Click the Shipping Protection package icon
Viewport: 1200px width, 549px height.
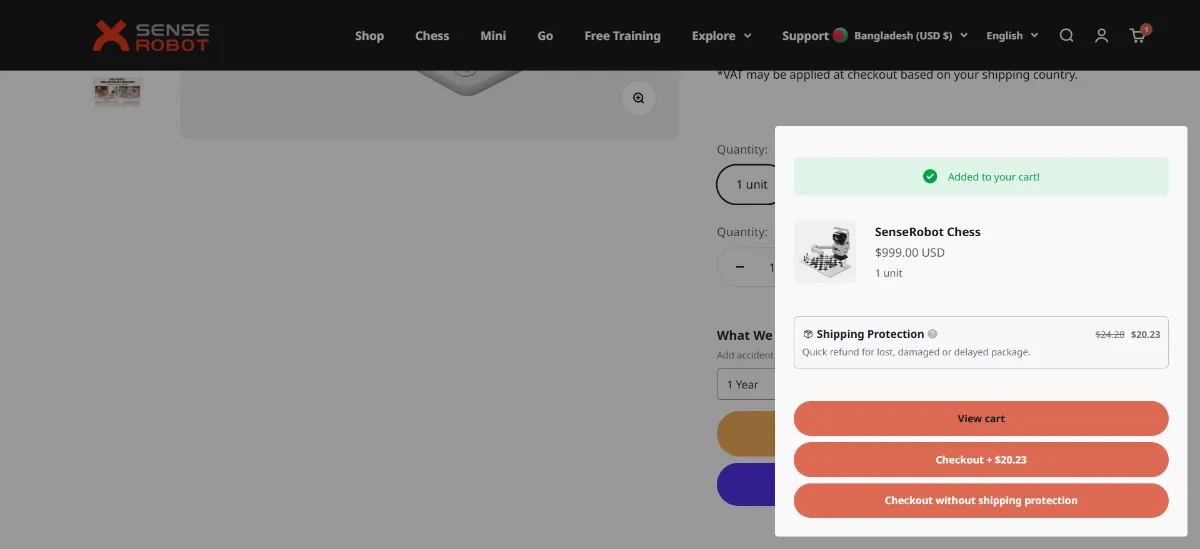(x=808, y=334)
